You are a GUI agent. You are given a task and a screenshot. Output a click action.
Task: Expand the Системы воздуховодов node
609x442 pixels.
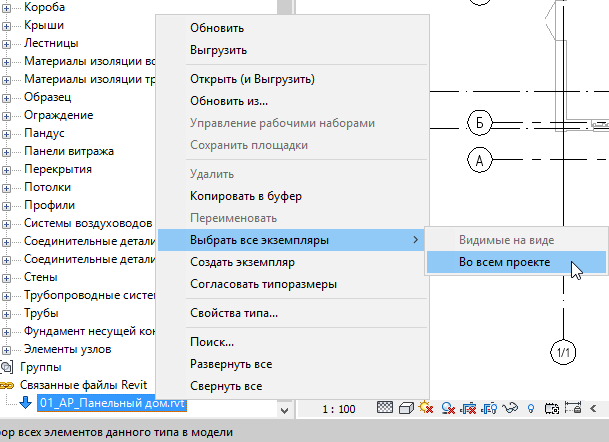(x=6, y=224)
